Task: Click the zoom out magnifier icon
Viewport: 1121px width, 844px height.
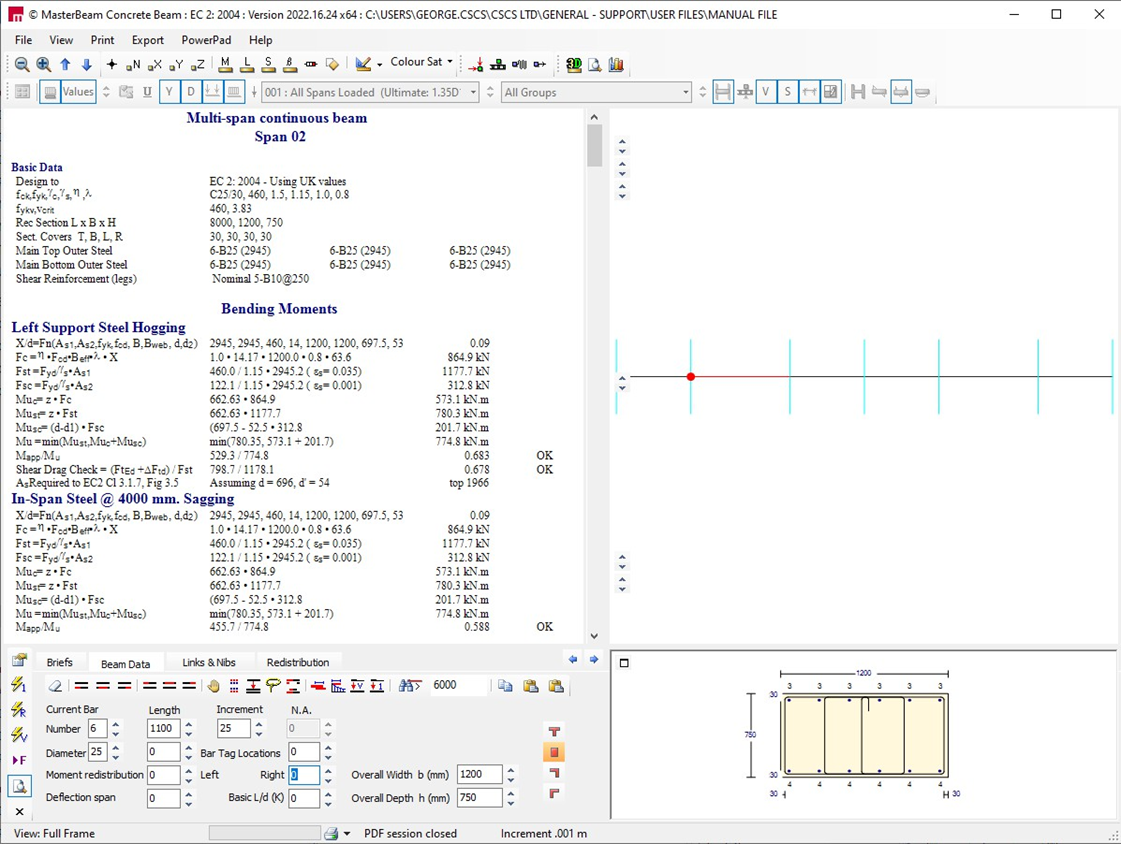Action: point(22,64)
